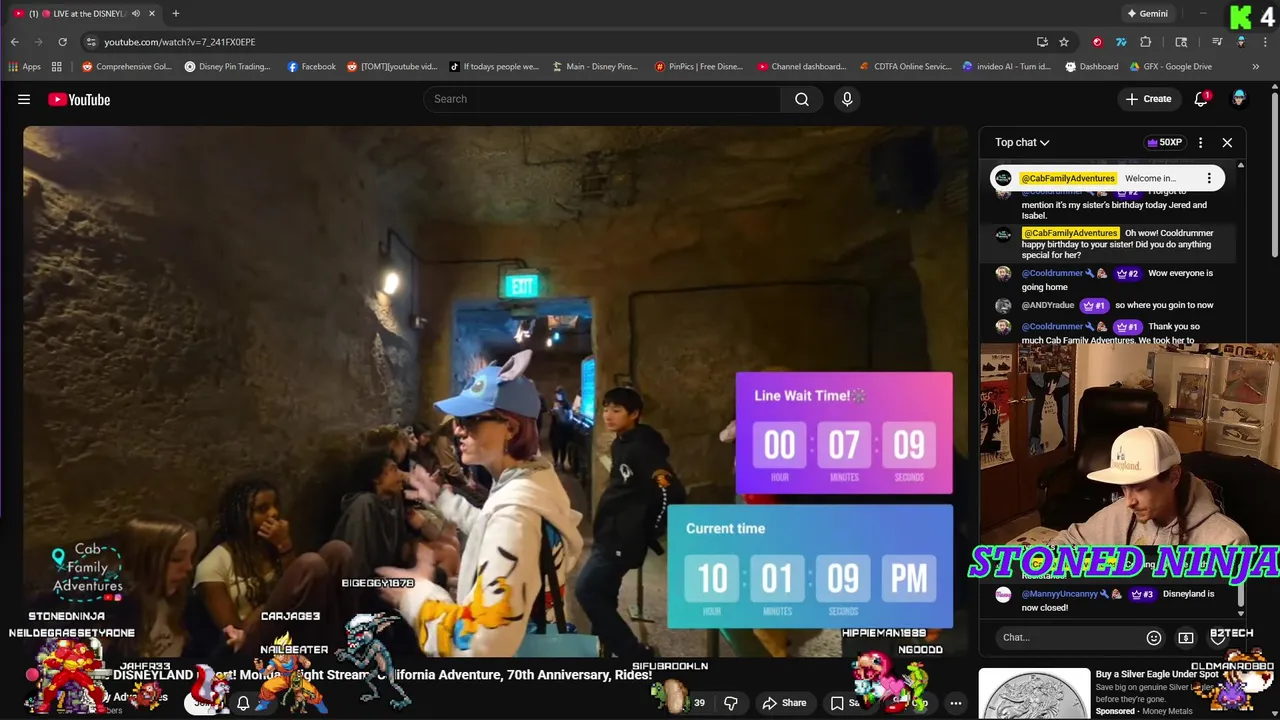Image resolution: width=1280 pixels, height=720 pixels.
Task: Share the livestream video
Action: pyautogui.click(x=784, y=703)
